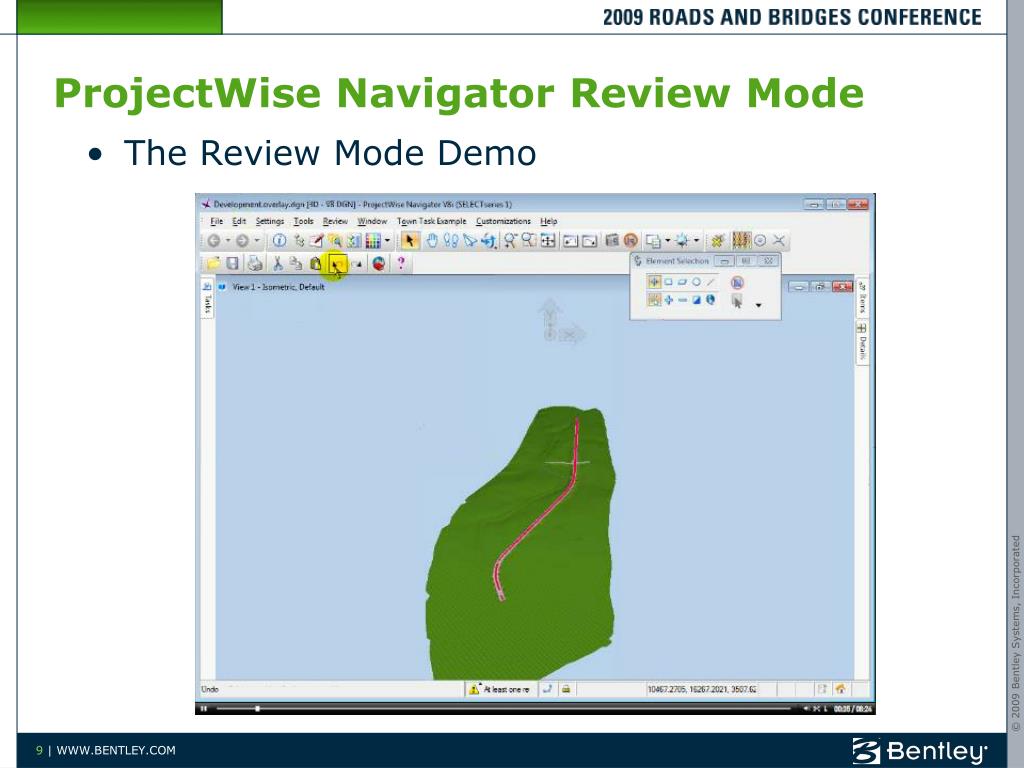Click the orange circular icon in toolbar
Viewport: 1024px width, 768px height.
click(630, 241)
